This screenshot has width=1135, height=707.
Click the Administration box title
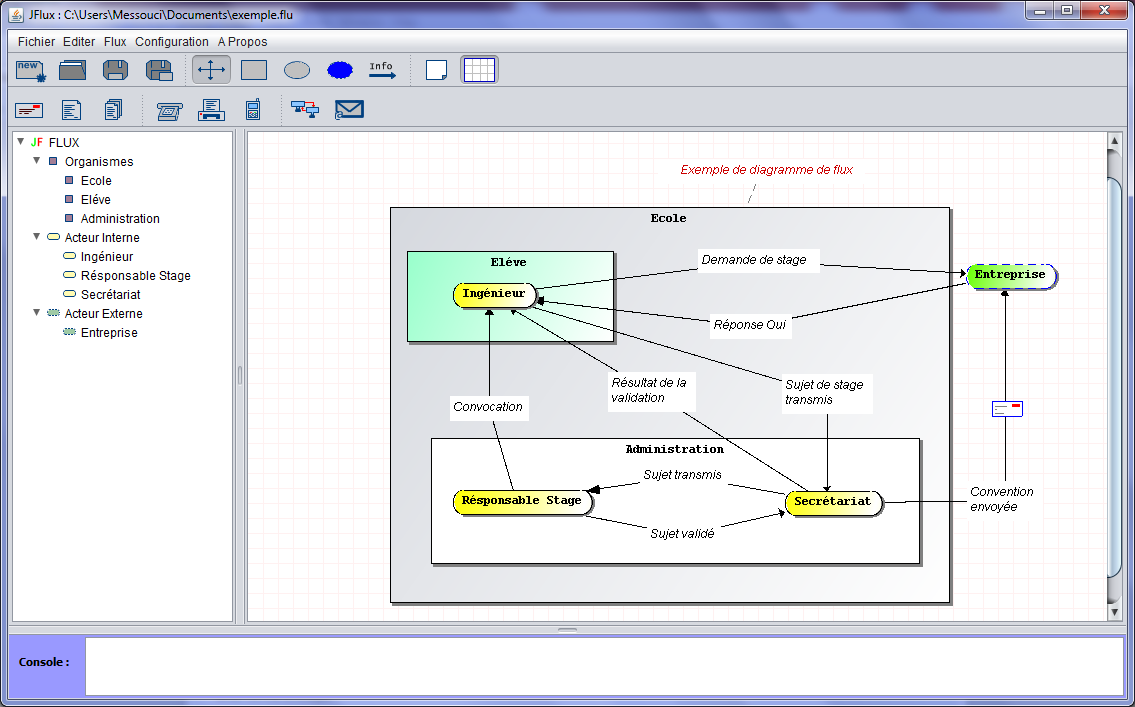[675, 449]
